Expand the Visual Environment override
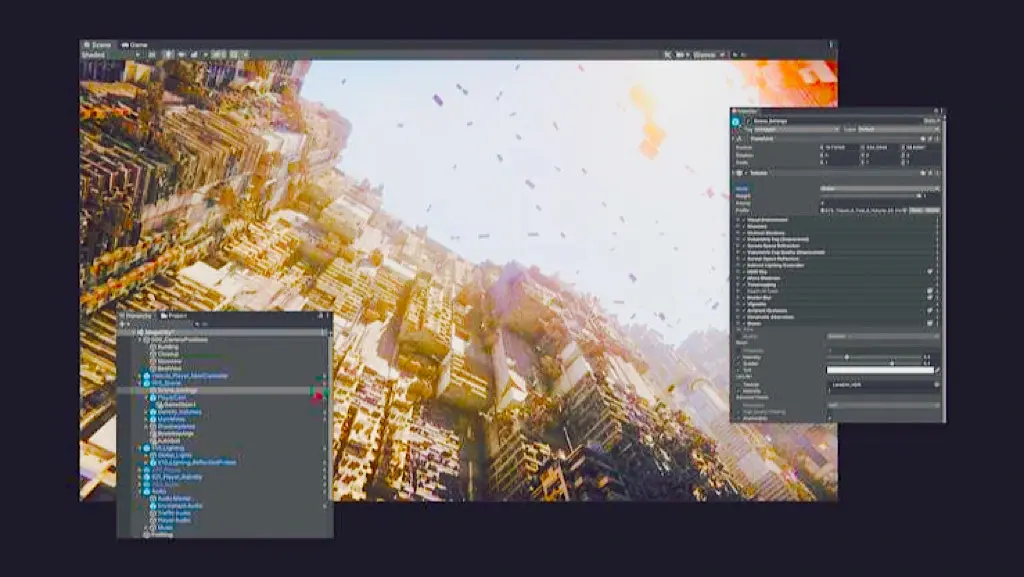 (x=737, y=220)
